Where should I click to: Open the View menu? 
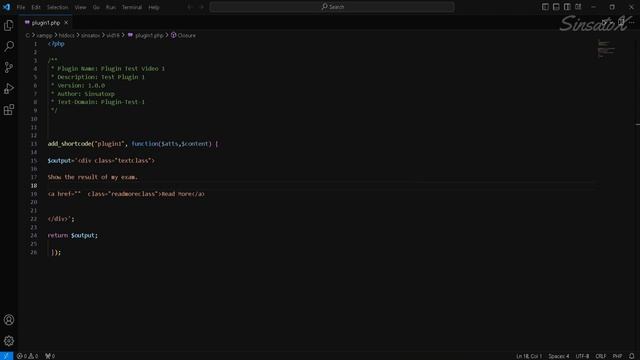80,7
